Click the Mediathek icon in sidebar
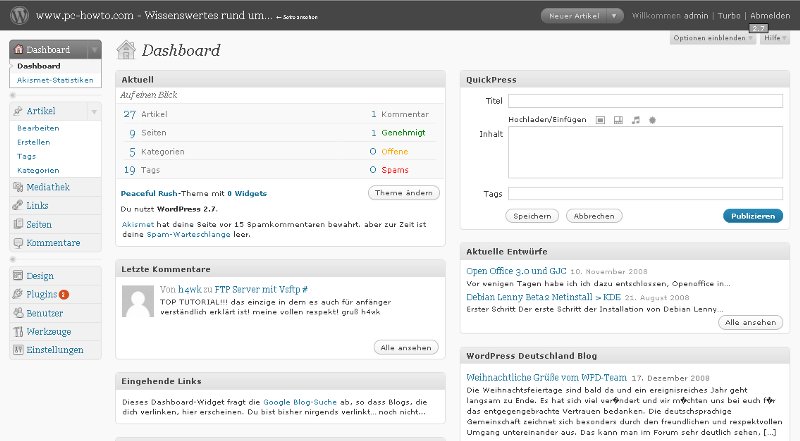 coord(18,187)
